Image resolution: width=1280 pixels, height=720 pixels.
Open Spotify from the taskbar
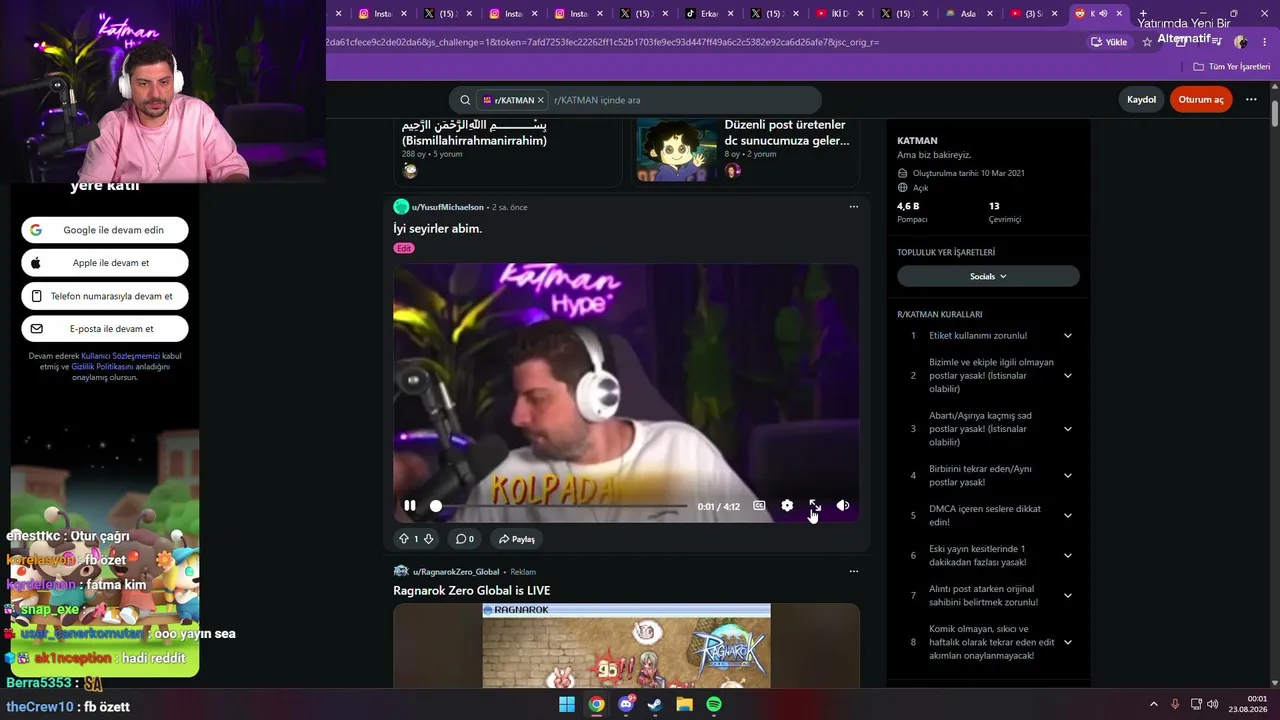pos(714,704)
